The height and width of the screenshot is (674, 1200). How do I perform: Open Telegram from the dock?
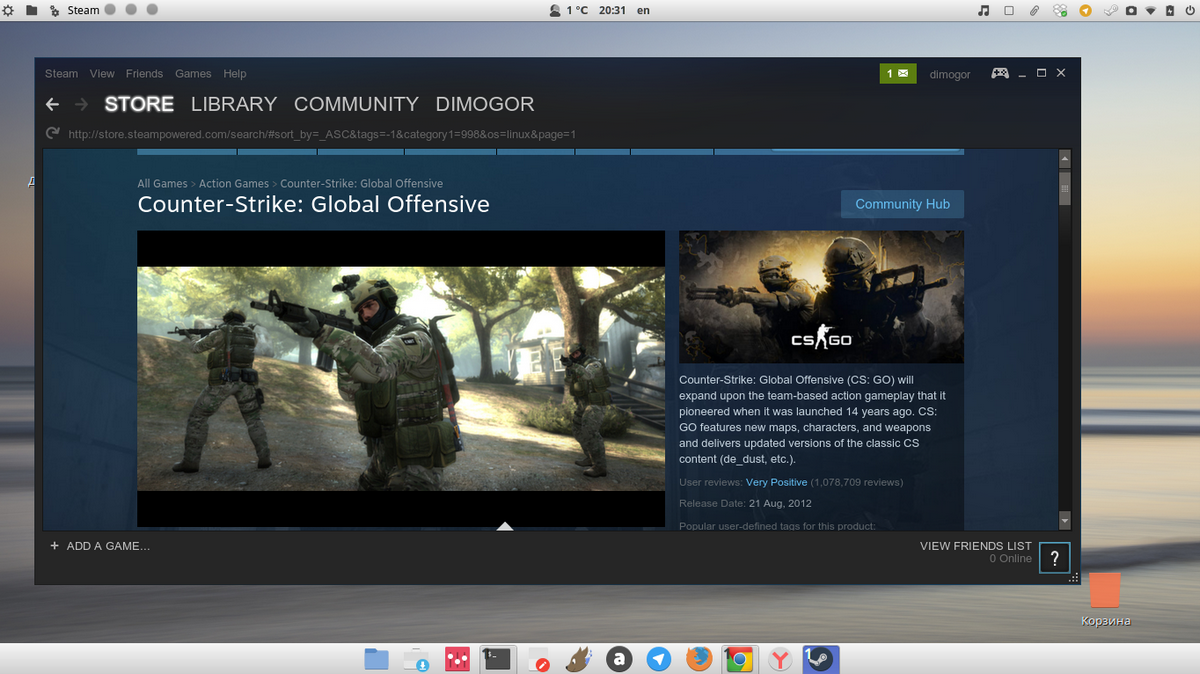659,659
